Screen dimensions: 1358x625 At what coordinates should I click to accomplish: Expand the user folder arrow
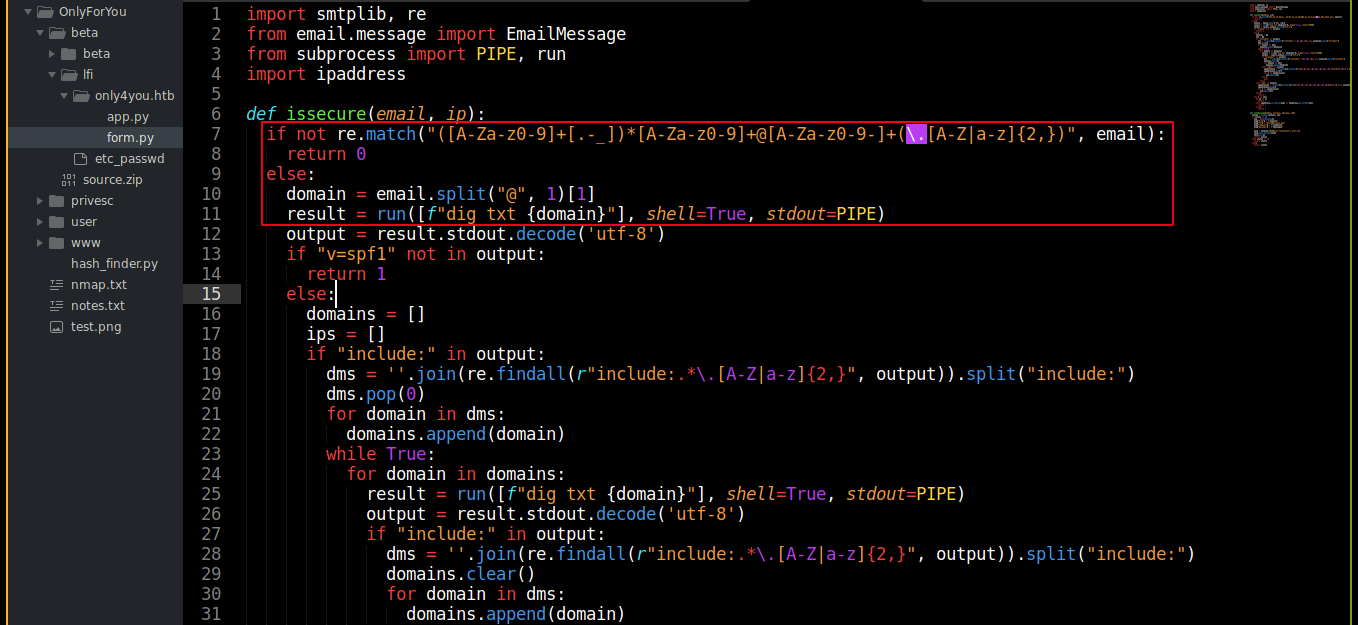coord(40,222)
